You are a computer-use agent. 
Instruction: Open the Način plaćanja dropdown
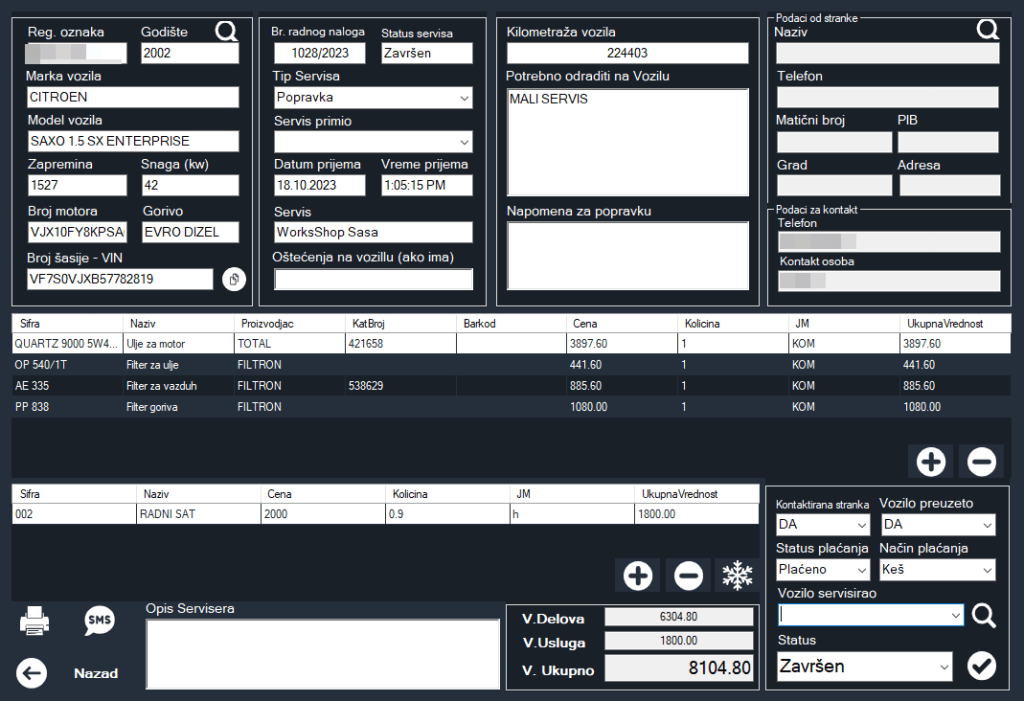[x=937, y=570]
